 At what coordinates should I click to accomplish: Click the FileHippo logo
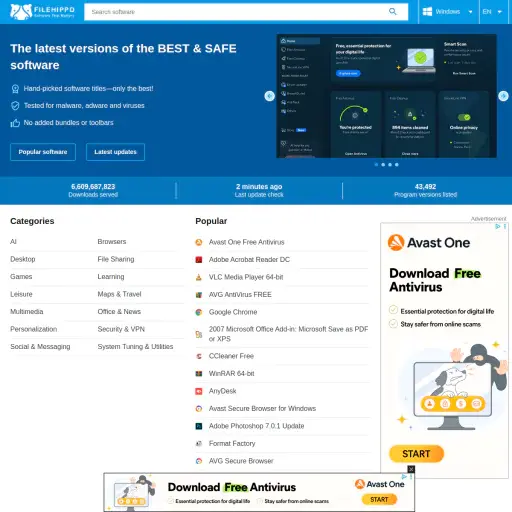pyautogui.click(x=42, y=12)
